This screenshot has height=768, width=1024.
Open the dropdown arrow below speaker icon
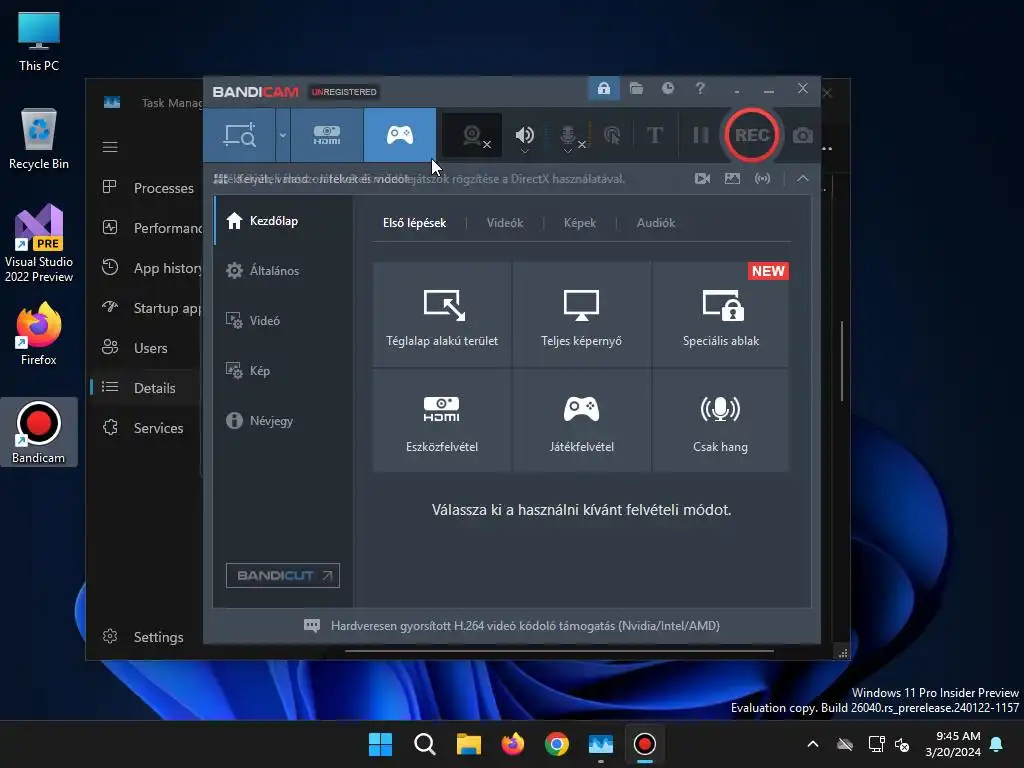pyautogui.click(x=524, y=152)
